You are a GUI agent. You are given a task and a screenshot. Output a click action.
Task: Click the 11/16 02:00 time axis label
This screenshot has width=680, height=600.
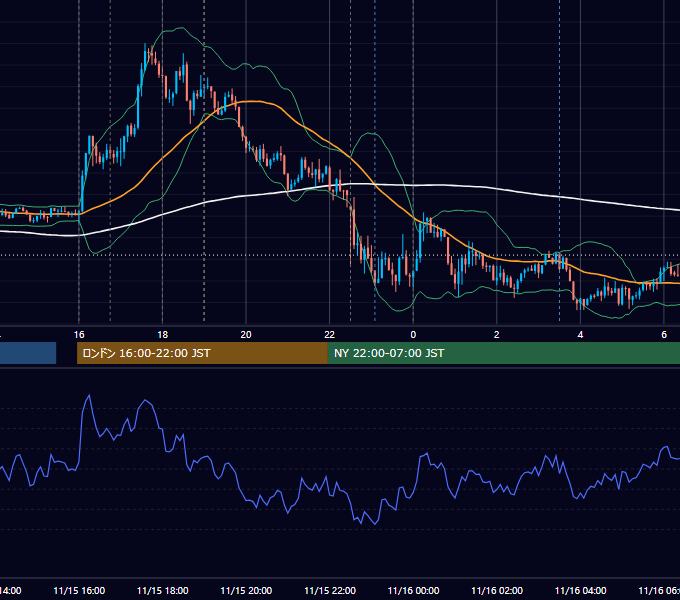[497, 590]
